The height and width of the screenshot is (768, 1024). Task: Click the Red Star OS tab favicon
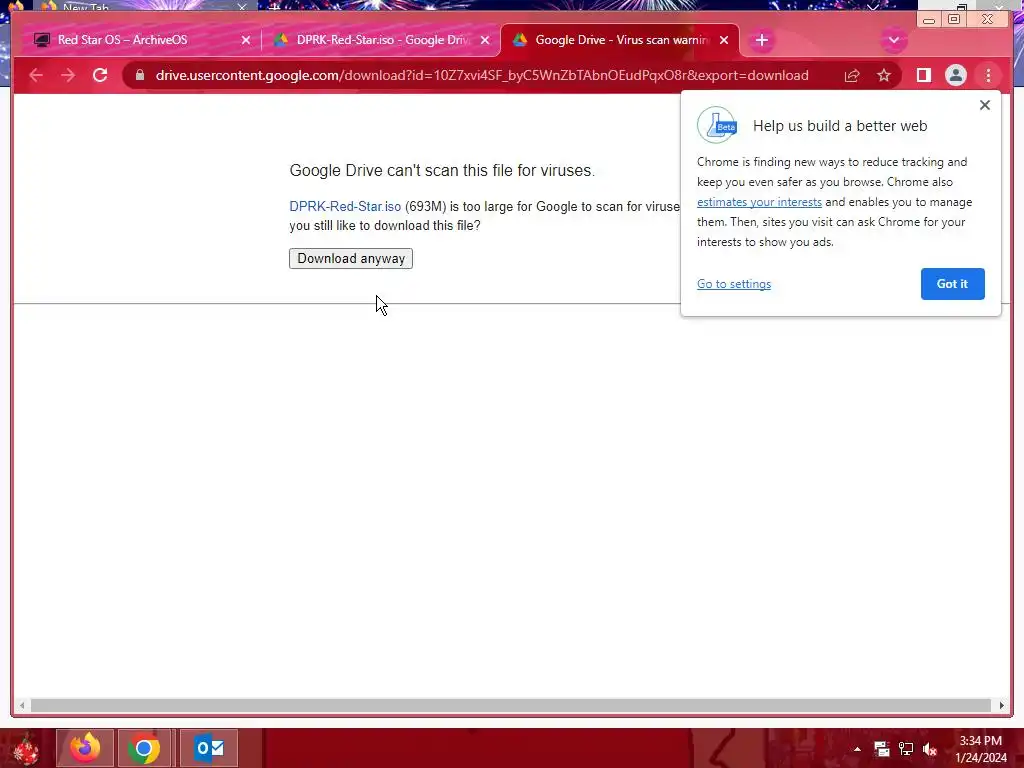point(42,40)
